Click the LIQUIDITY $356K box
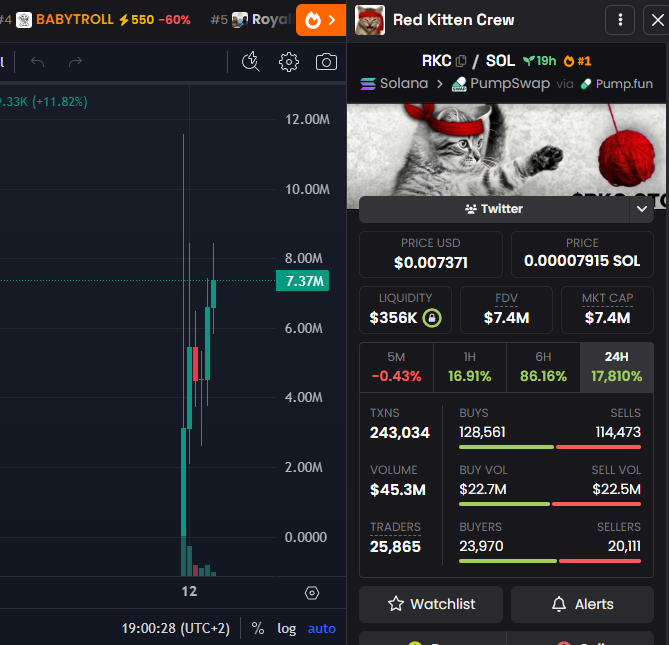This screenshot has height=645, width=669. (x=405, y=310)
